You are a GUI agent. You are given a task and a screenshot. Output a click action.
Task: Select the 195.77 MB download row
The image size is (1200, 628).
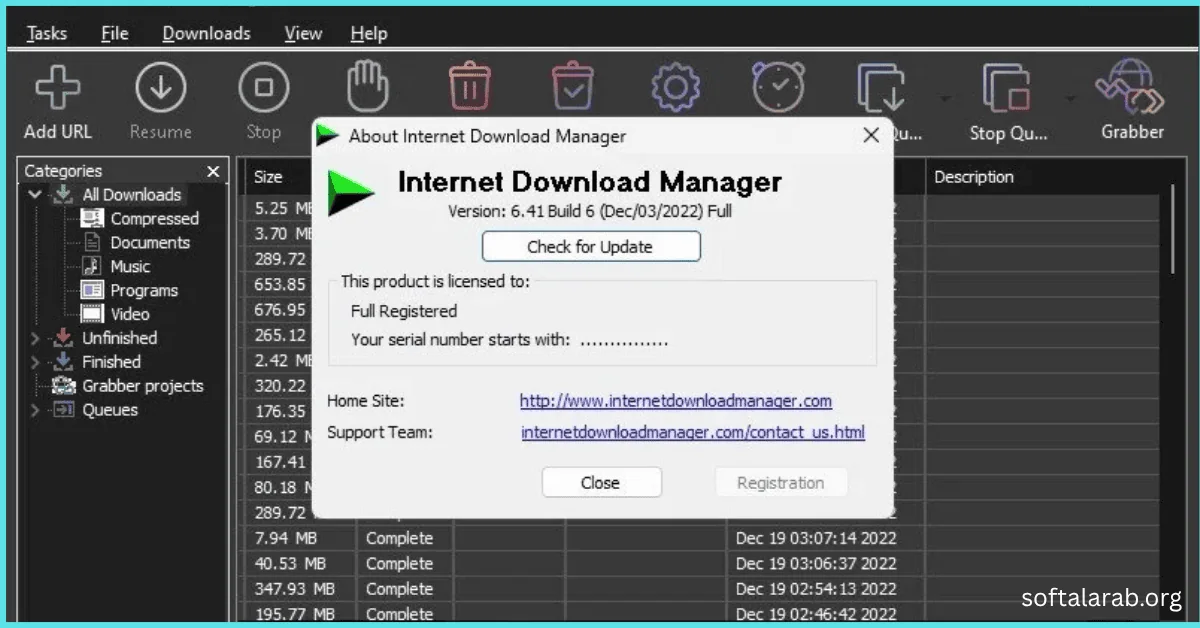click(x=702, y=613)
